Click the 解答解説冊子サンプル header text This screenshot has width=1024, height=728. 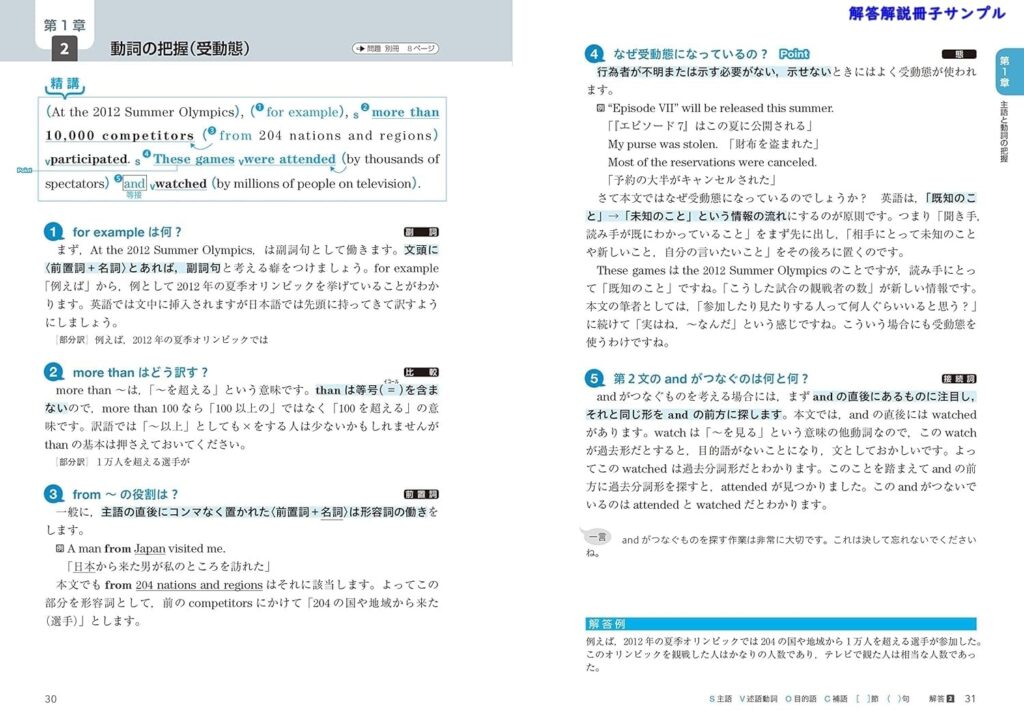[x=927, y=14]
